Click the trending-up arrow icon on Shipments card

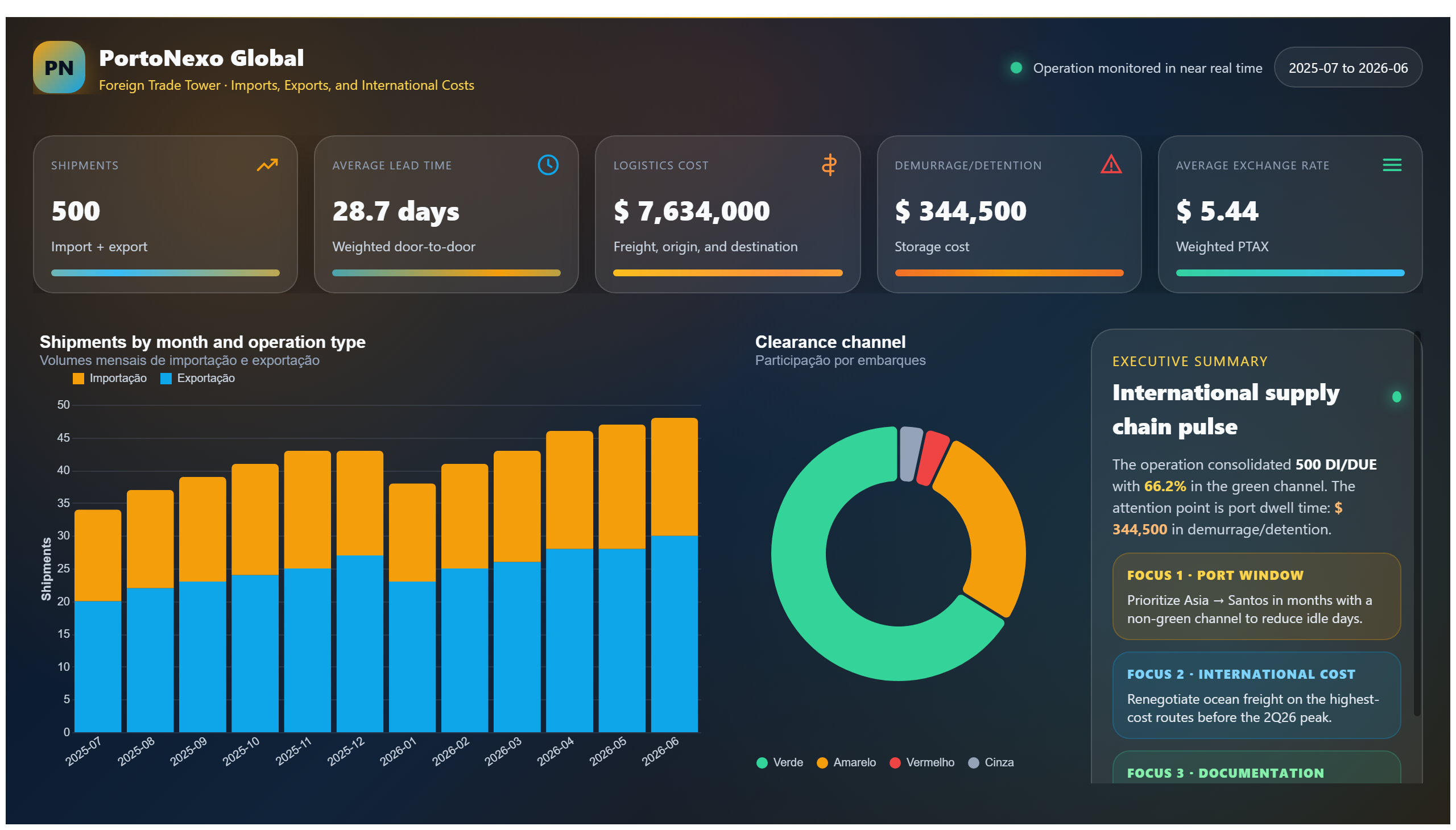(x=267, y=165)
